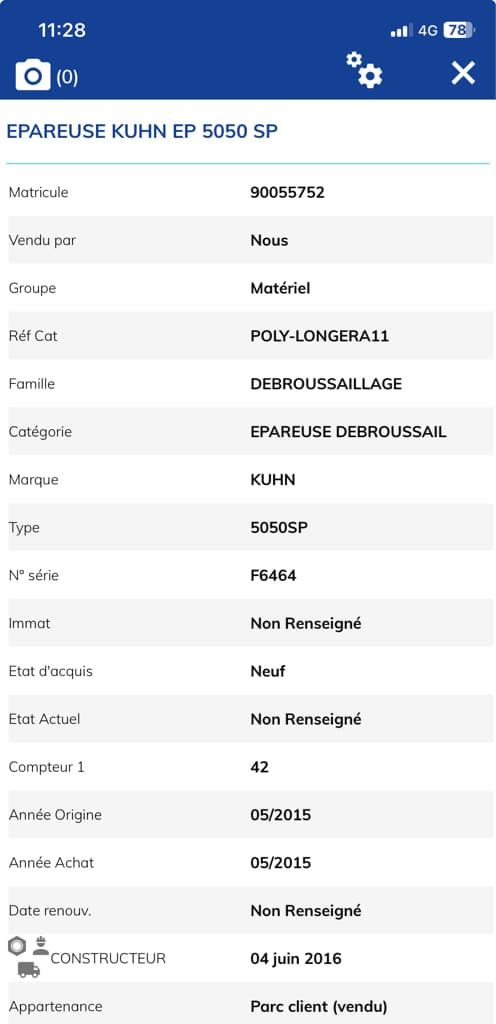Screen dimensions: 496x1024
Task: Tap the title EPAREUSE KUHN EP 5050 SP
Action: pos(142,131)
